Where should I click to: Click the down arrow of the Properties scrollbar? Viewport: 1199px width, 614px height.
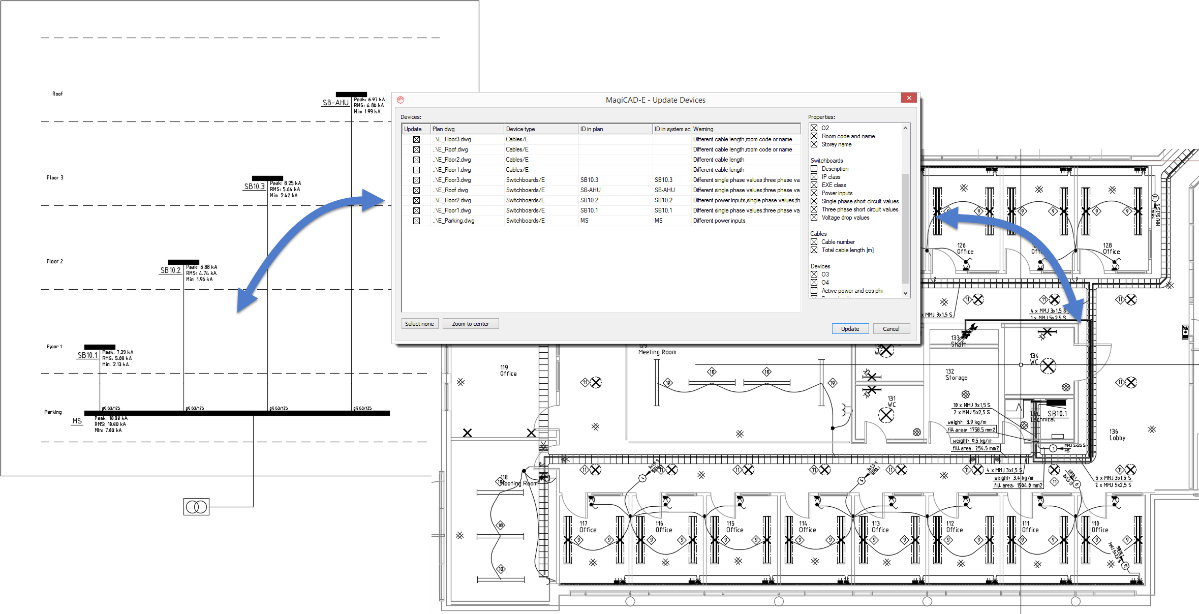[904, 293]
